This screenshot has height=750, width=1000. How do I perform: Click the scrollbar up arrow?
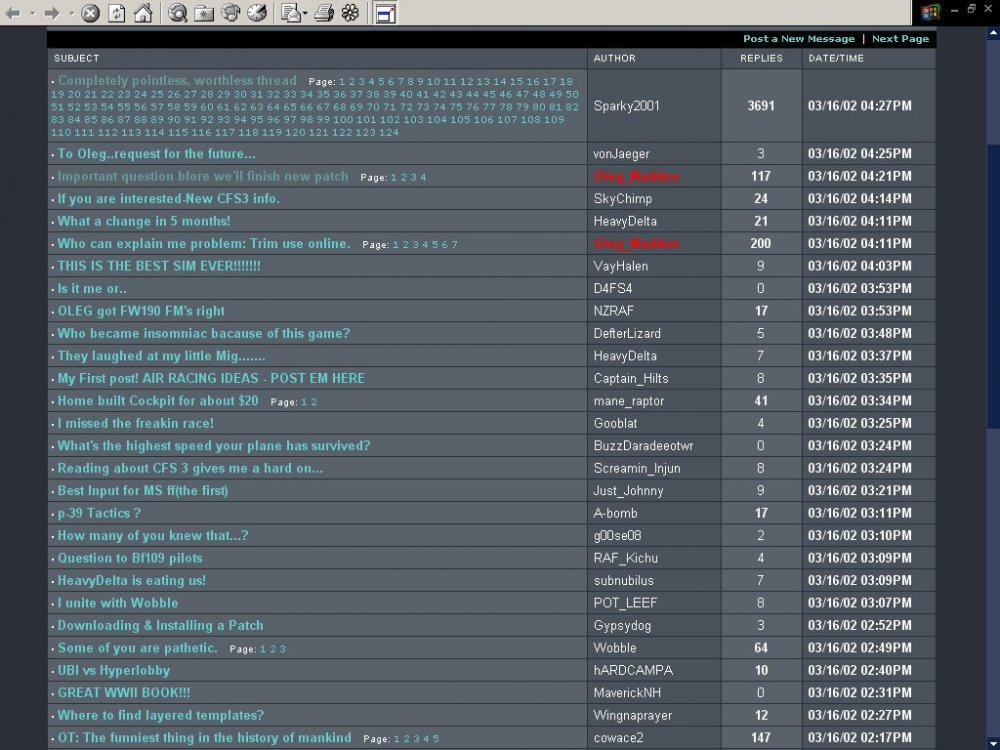tap(992, 33)
